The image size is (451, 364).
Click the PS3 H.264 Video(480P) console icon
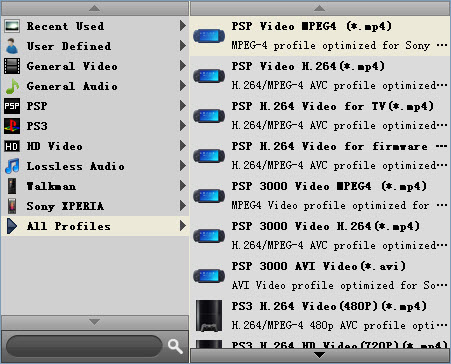coord(209,316)
